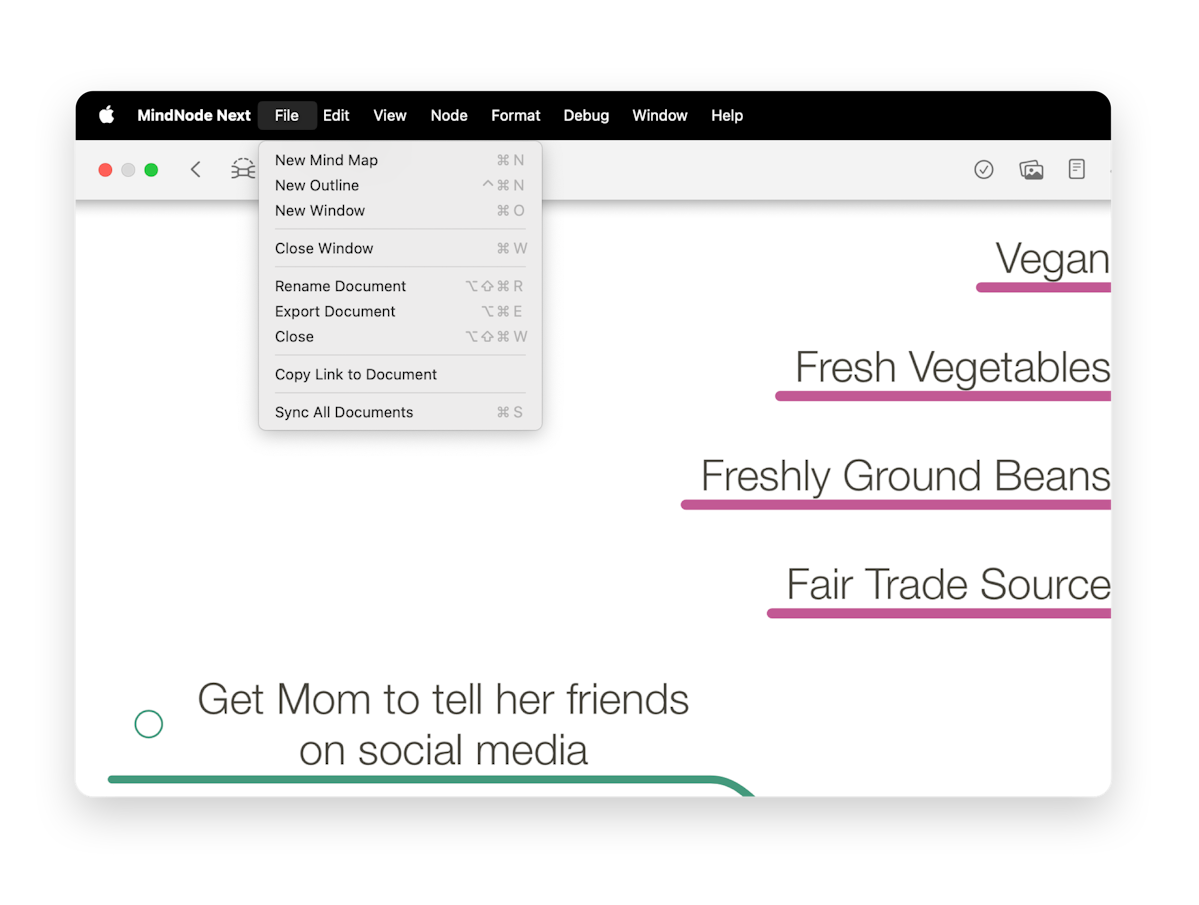Open the tasks checkmark circle icon
The width and height of the screenshot is (1199, 905).
(983, 169)
